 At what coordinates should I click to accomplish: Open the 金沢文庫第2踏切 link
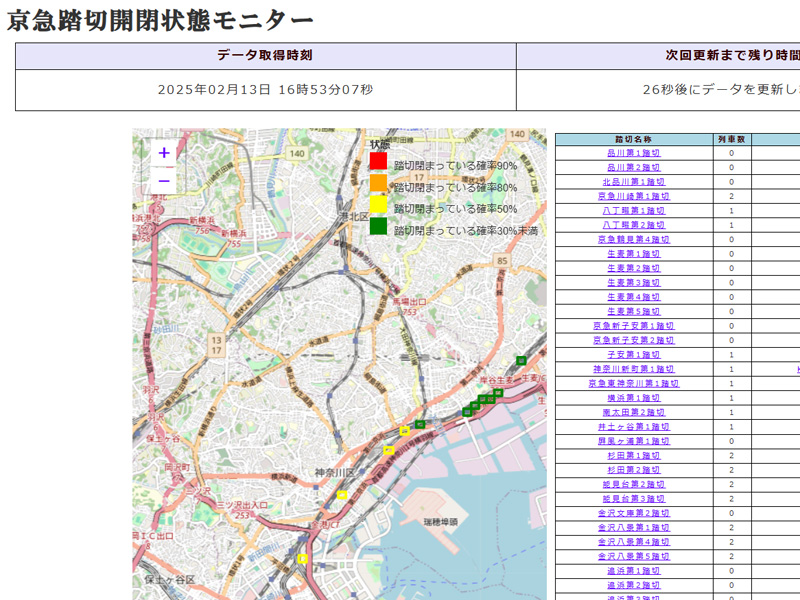(x=634, y=513)
